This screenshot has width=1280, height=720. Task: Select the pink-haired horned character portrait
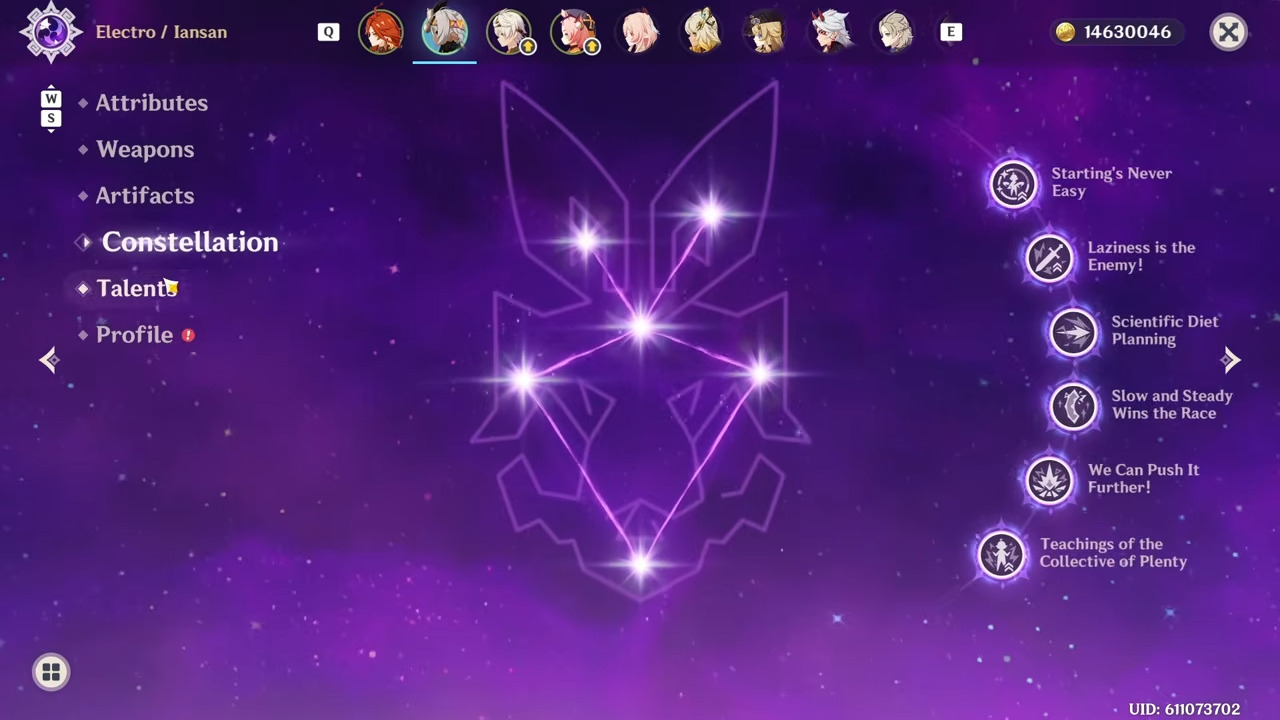pyautogui.click(x=573, y=32)
